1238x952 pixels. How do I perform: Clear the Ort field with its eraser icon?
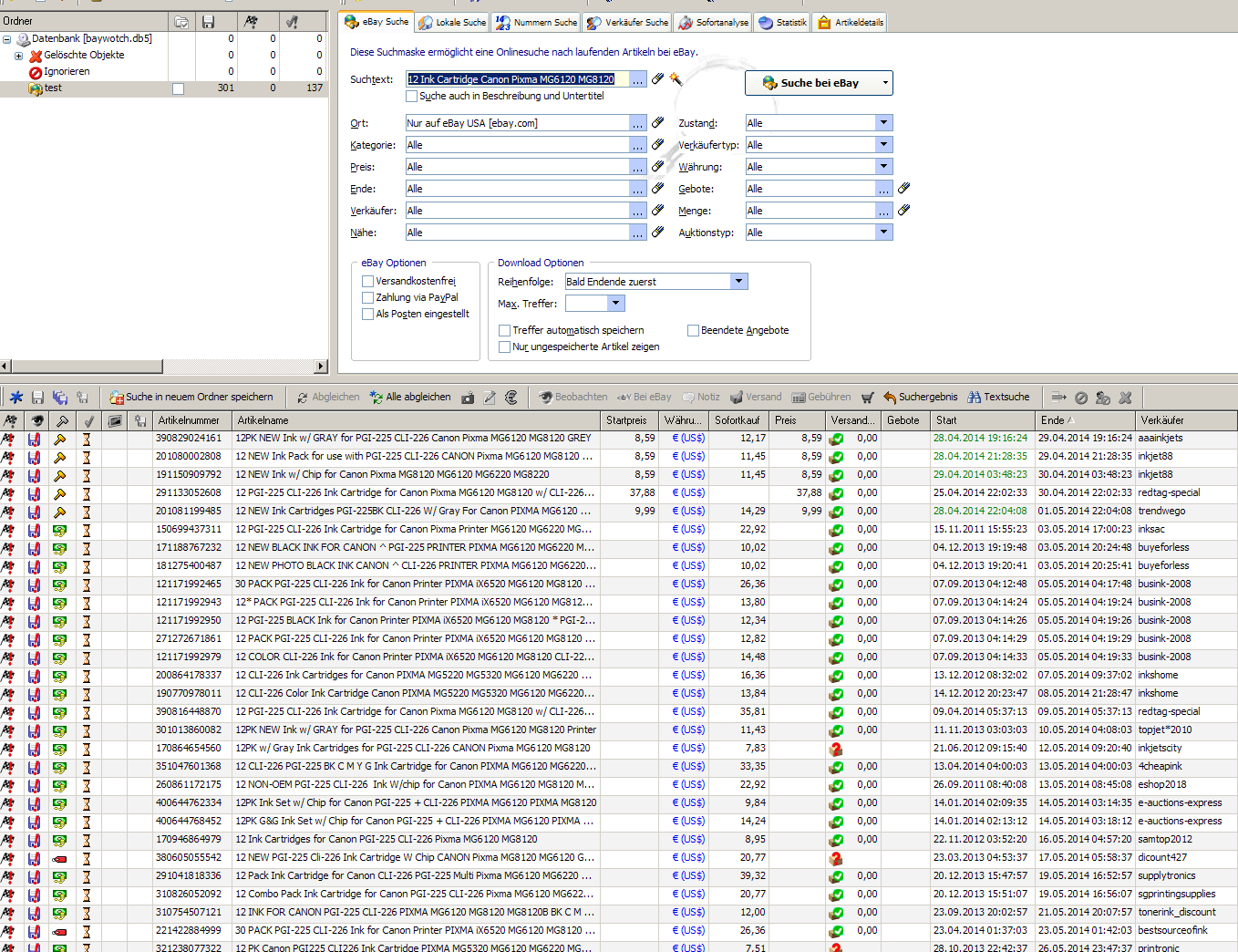point(657,123)
